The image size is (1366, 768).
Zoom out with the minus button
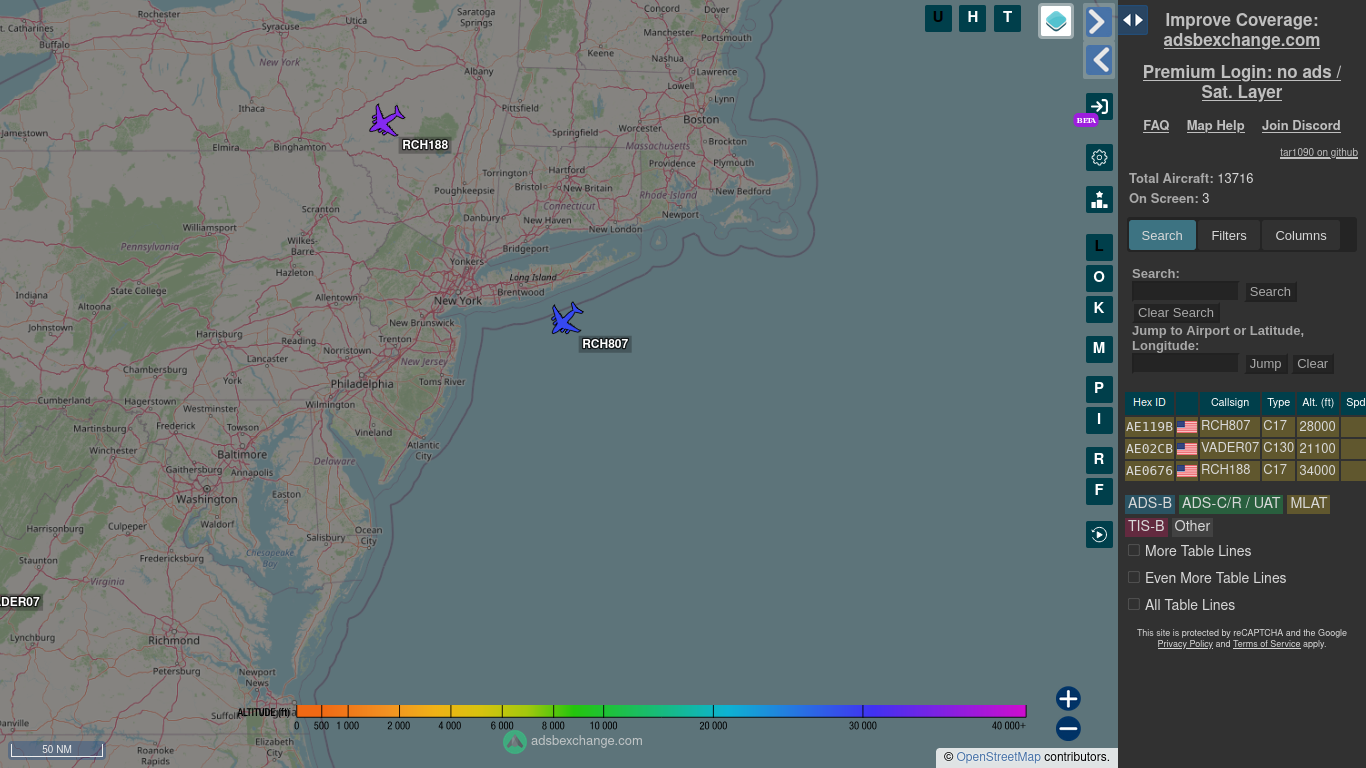pyautogui.click(x=1068, y=728)
